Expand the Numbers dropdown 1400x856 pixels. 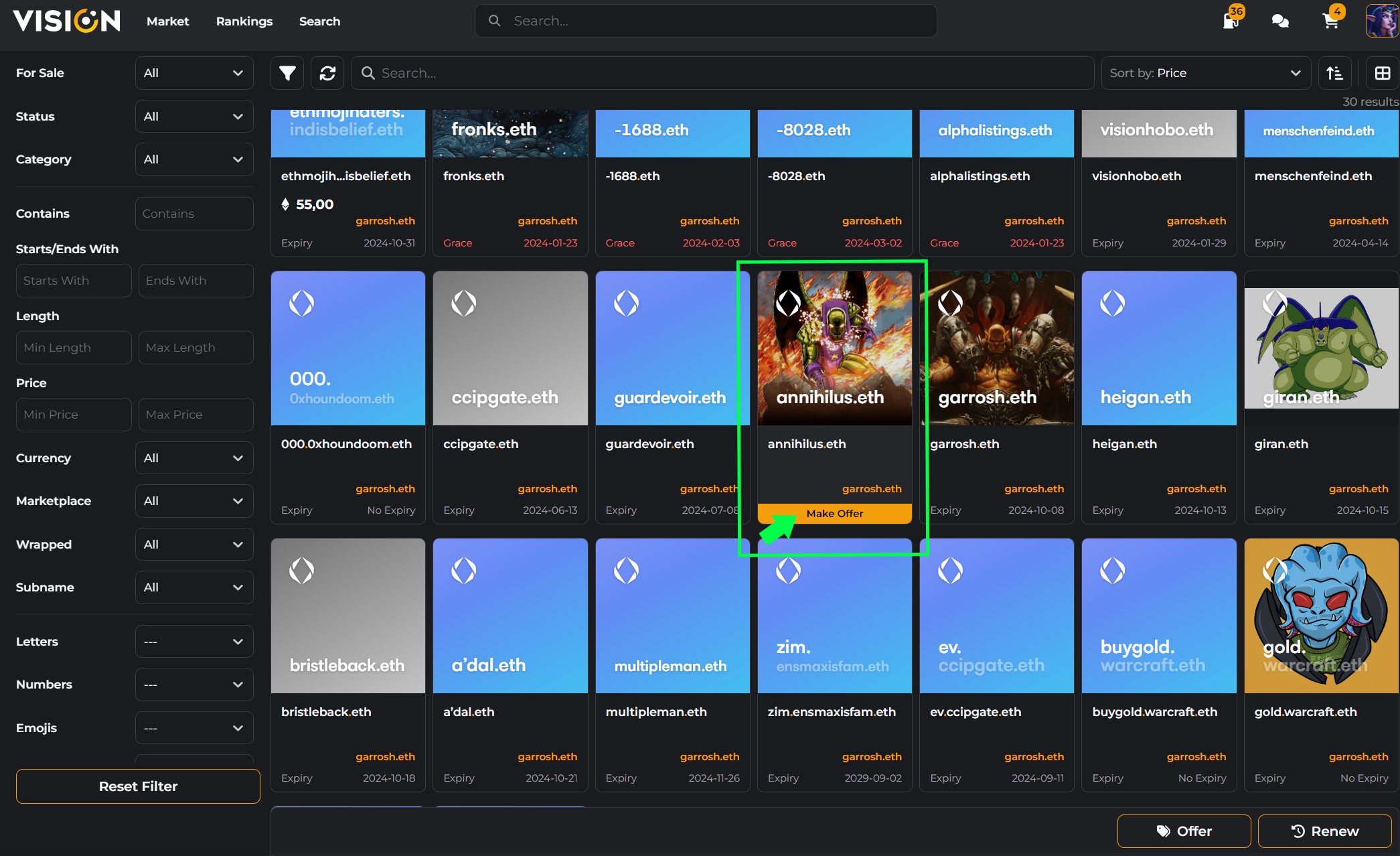pos(194,685)
